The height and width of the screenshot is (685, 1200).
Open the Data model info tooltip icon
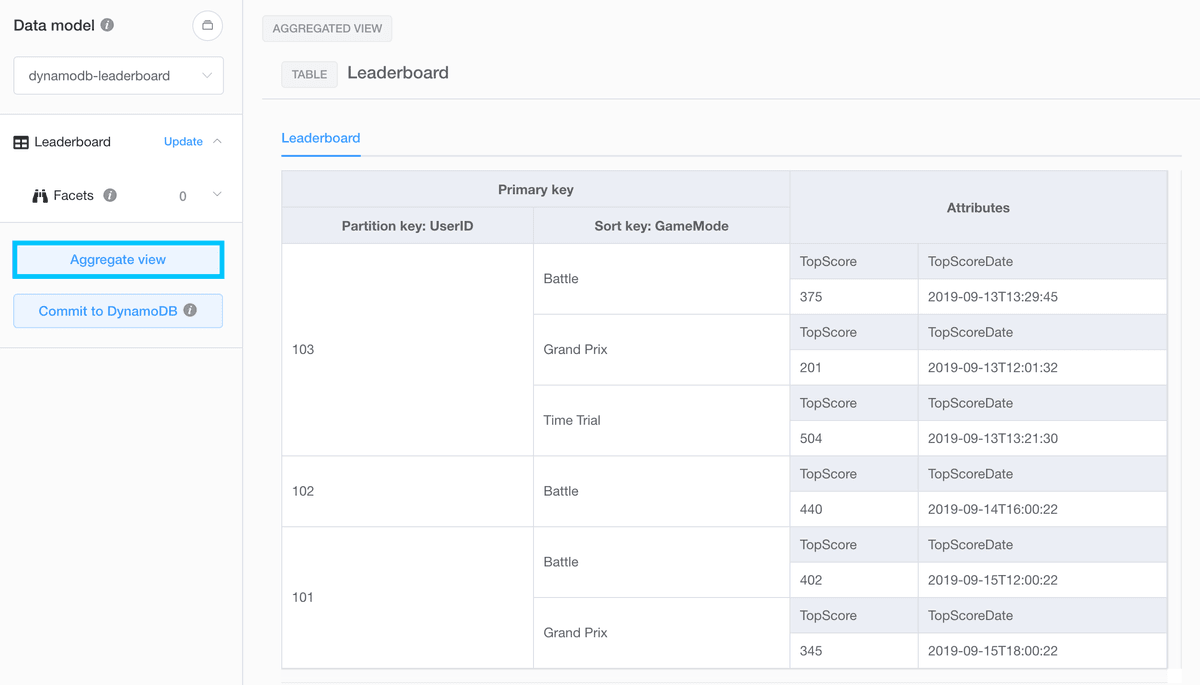pyautogui.click(x=110, y=25)
